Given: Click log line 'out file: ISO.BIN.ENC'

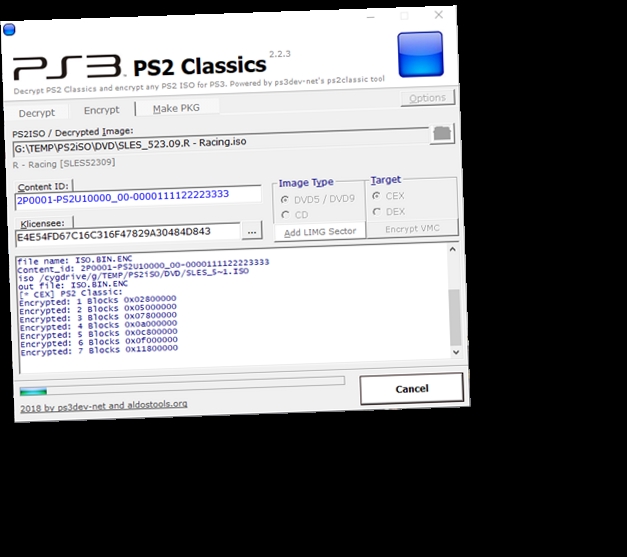Looking at the screenshot, I should (73, 285).
